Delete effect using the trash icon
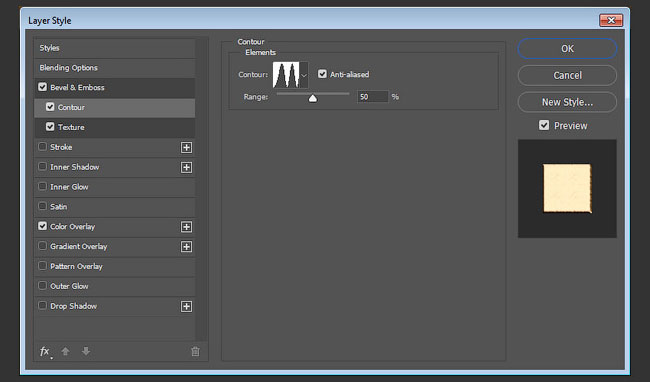Viewport: 650px width, 382px height. coord(195,352)
